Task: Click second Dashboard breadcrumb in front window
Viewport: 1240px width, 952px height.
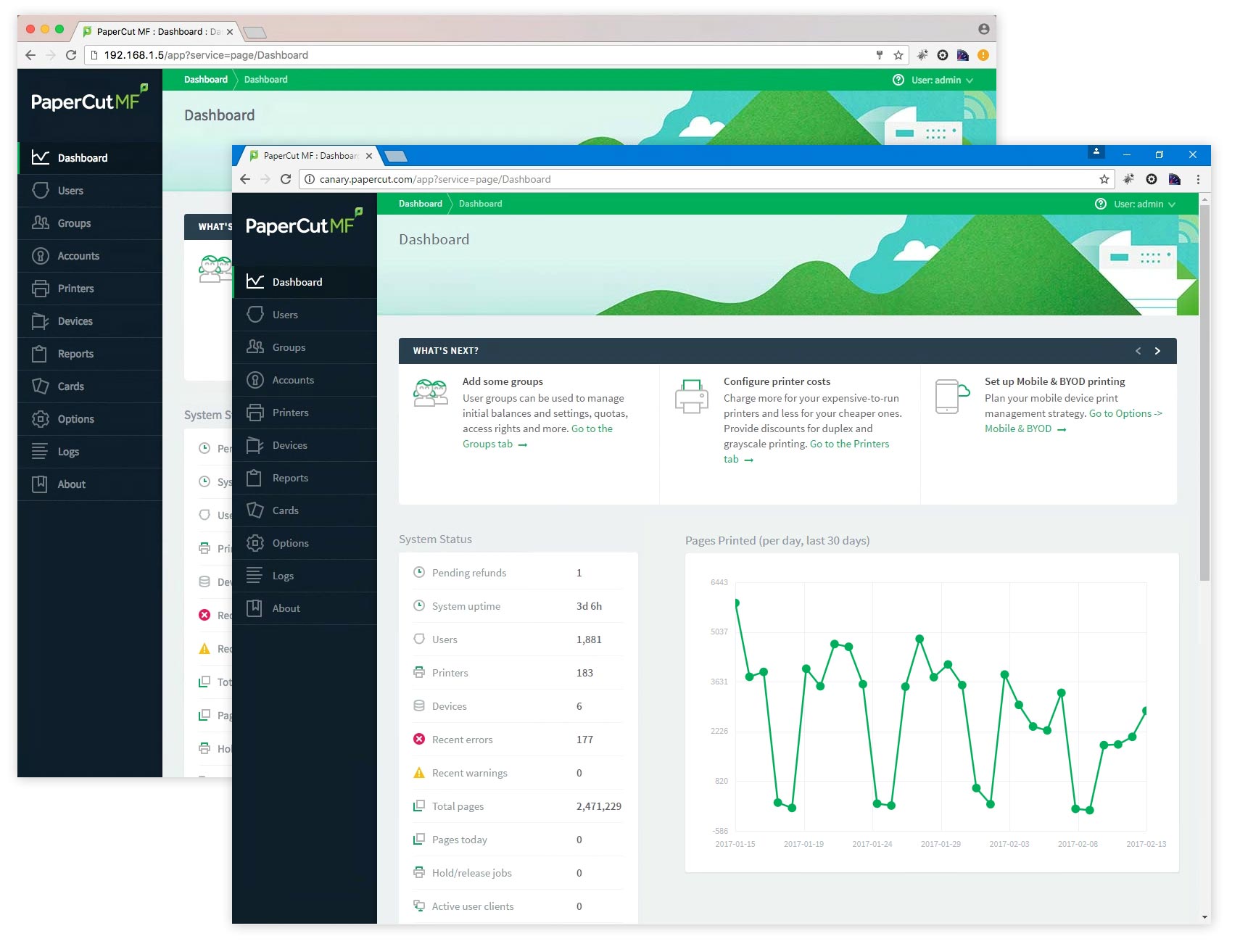Action: 480,204
